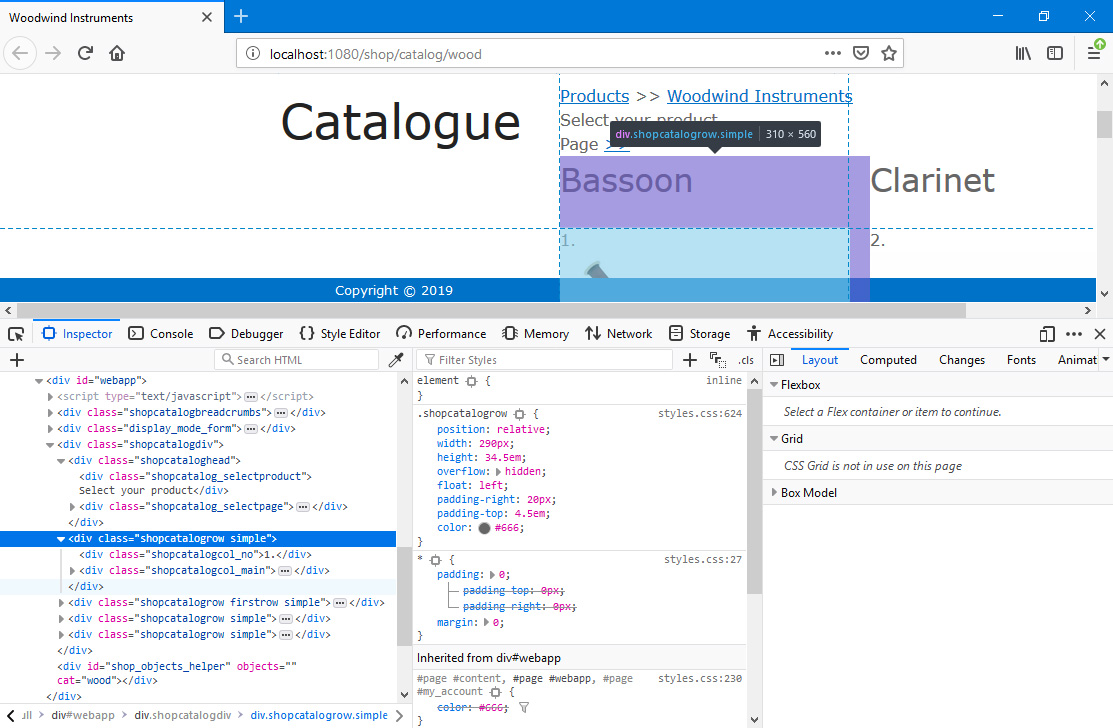Click the color filter icon in inherited rule
The image size is (1113, 728).
(524, 708)
